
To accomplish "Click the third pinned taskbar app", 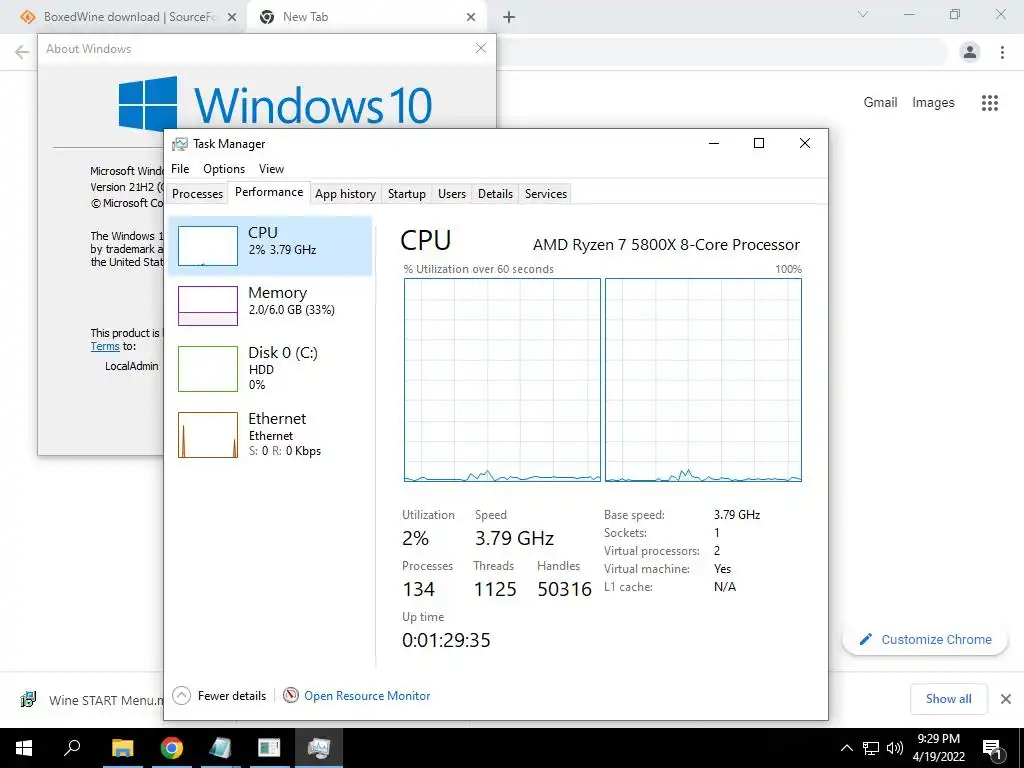I will 220,748.
